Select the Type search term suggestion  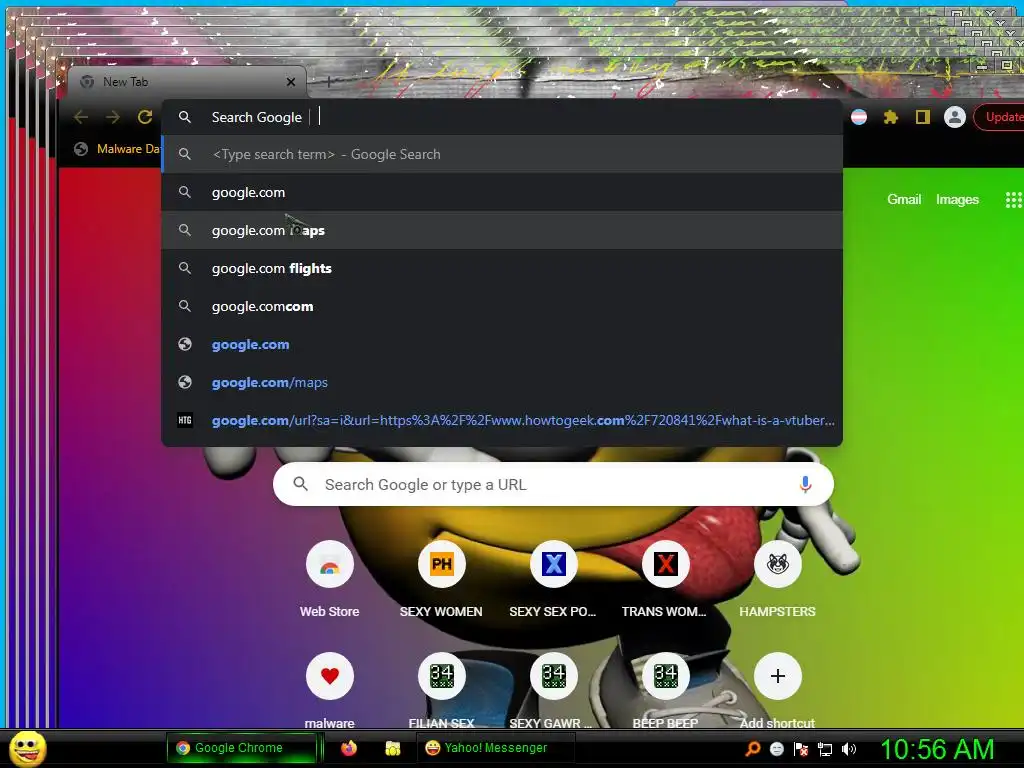pos(502,155)
